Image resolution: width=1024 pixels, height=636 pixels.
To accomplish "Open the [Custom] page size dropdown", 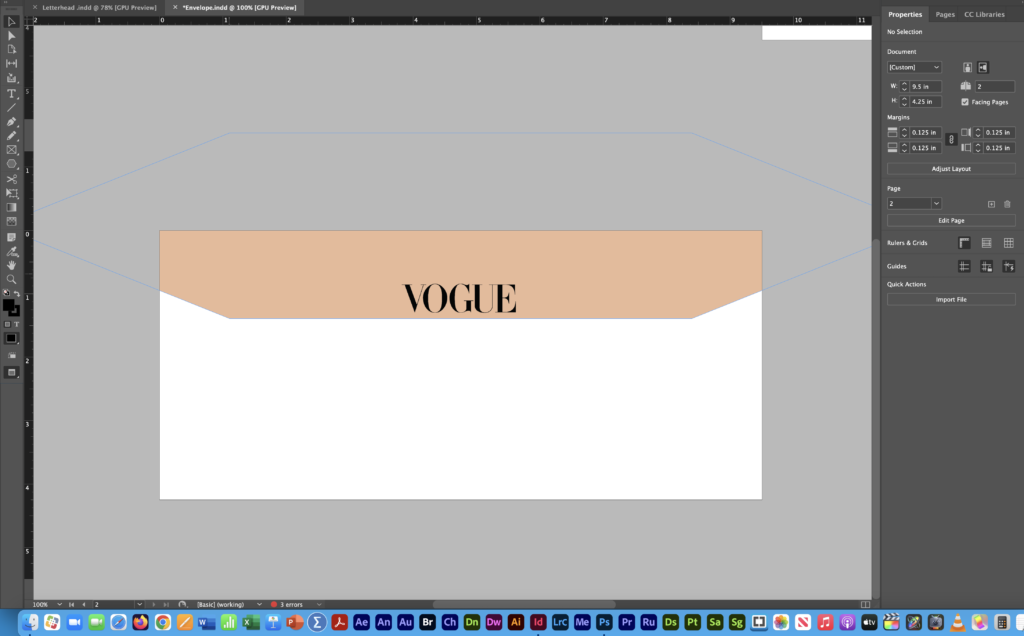I will pyautogui.click(x=914, y=67).
